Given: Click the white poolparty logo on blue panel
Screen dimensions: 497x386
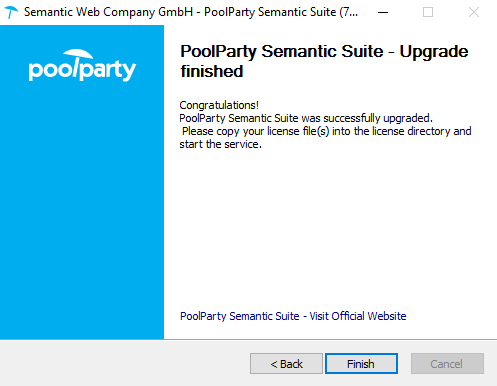Looking at the screenshot, I should (82, 65).
